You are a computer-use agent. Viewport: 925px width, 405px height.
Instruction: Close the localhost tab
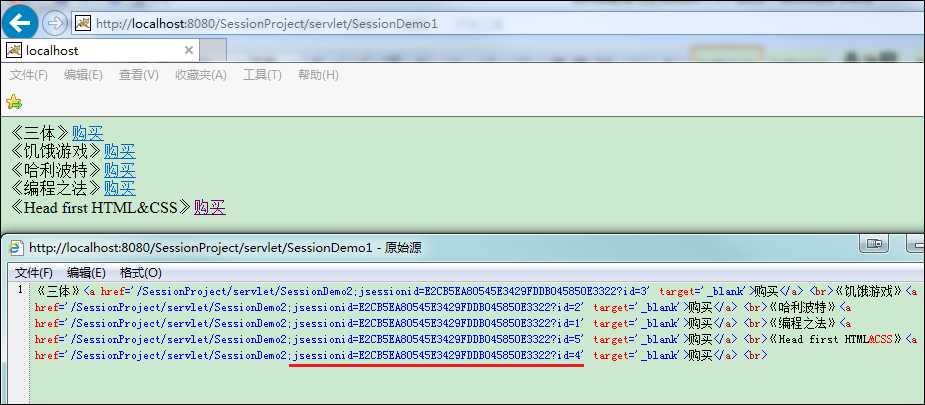[189, 50]
